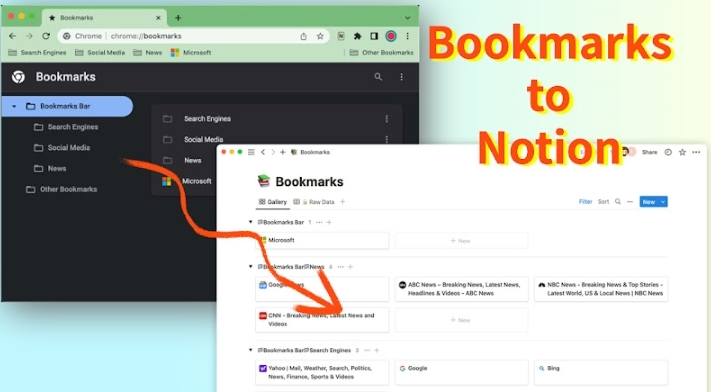Collapse the Bookmarks Bar/News group
The height and width of the screenshot is (392, 711).
pyautogui.click(x=250, y=267)
